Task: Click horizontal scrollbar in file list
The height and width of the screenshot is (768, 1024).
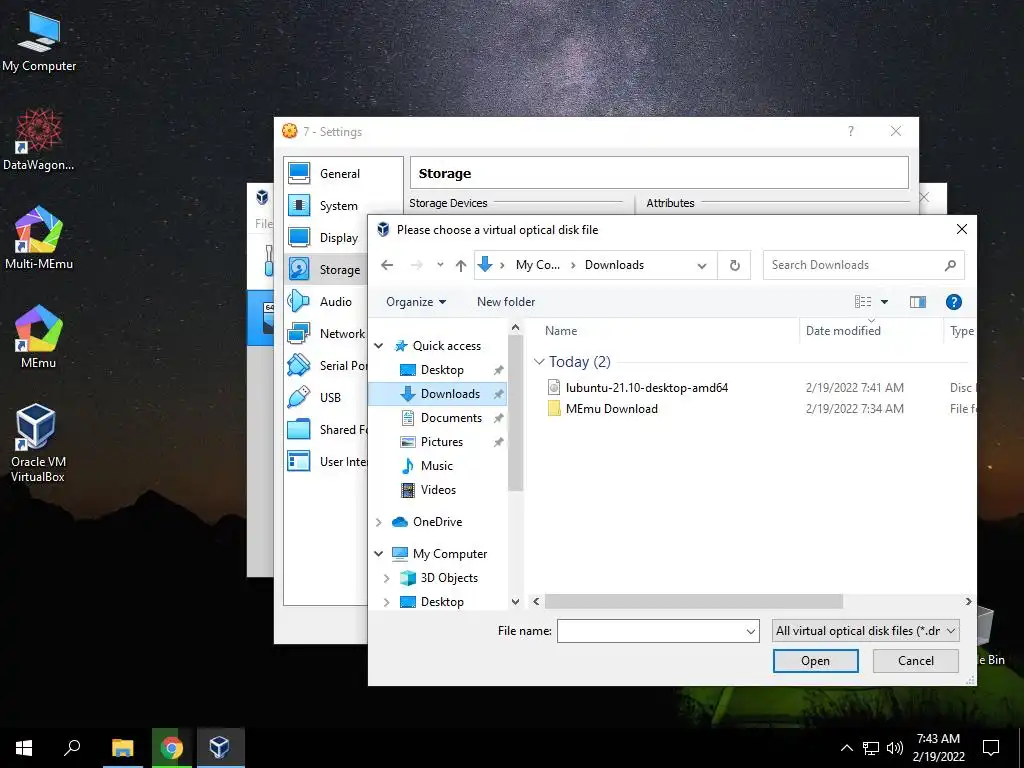Action: point(694,601)
